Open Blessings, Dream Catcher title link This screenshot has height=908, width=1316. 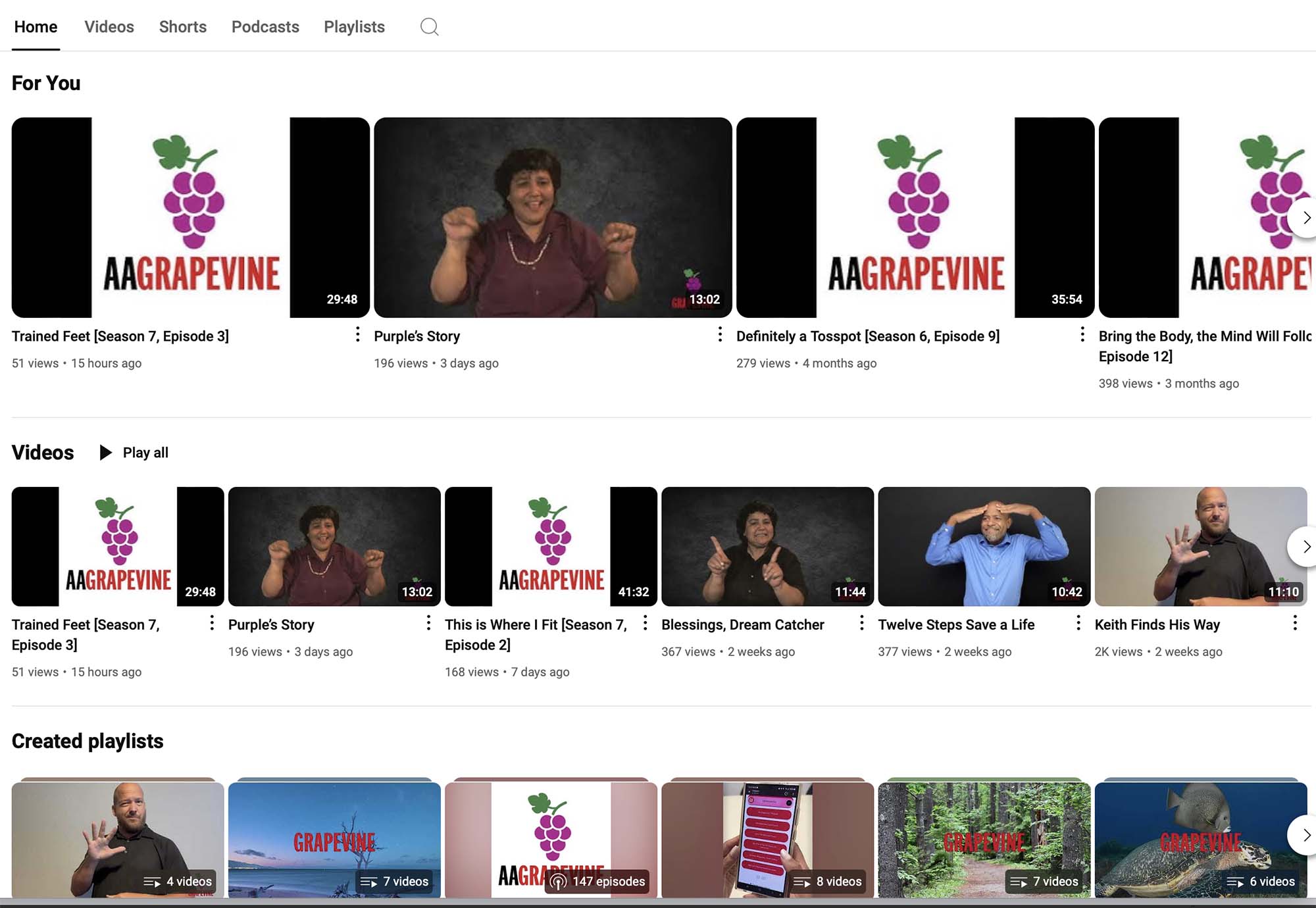coord(743,624)
